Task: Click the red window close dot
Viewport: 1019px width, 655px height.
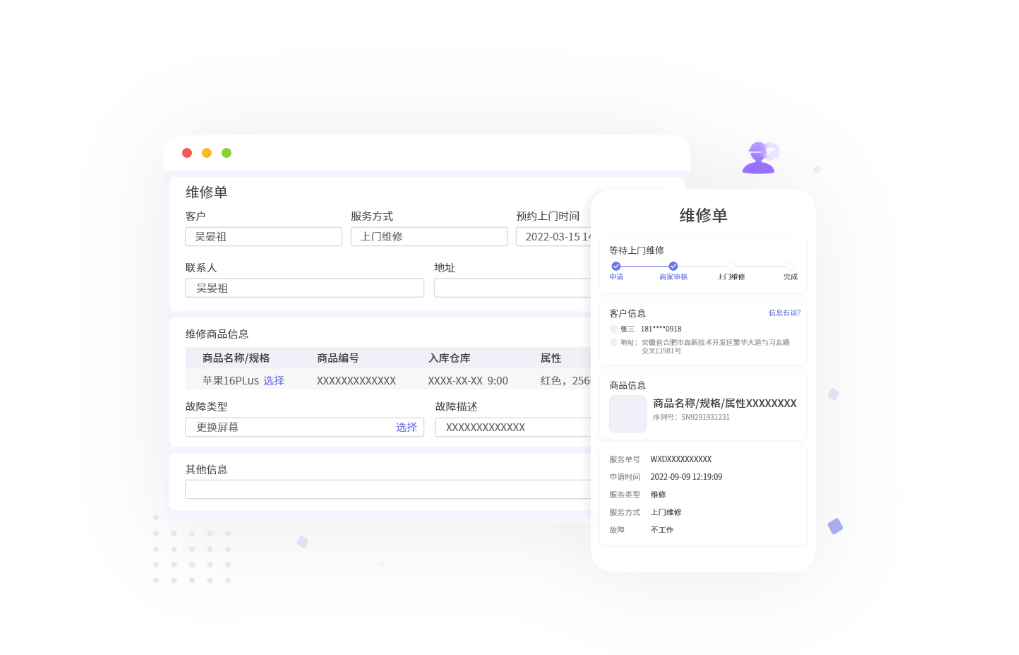Action: pos(187,153)
